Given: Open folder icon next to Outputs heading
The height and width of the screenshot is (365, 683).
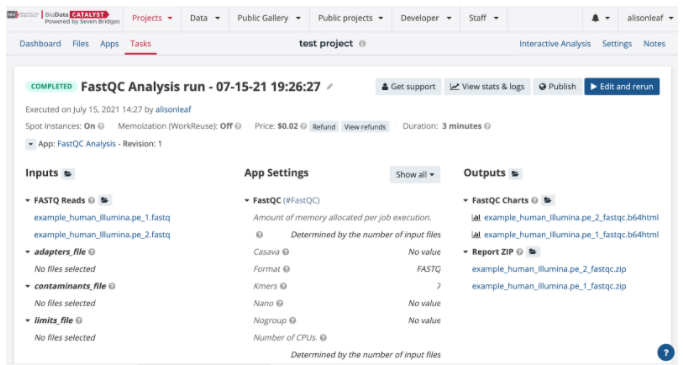Looking at the screenshot, I should pos(515,174).
